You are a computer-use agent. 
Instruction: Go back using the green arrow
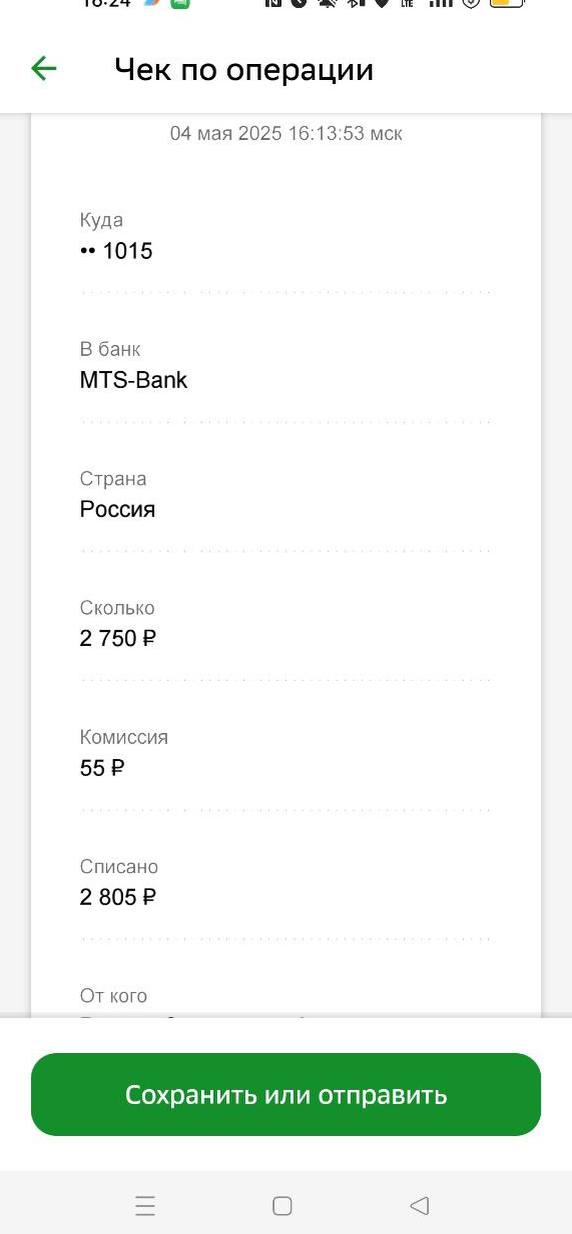tap(44, 68)
